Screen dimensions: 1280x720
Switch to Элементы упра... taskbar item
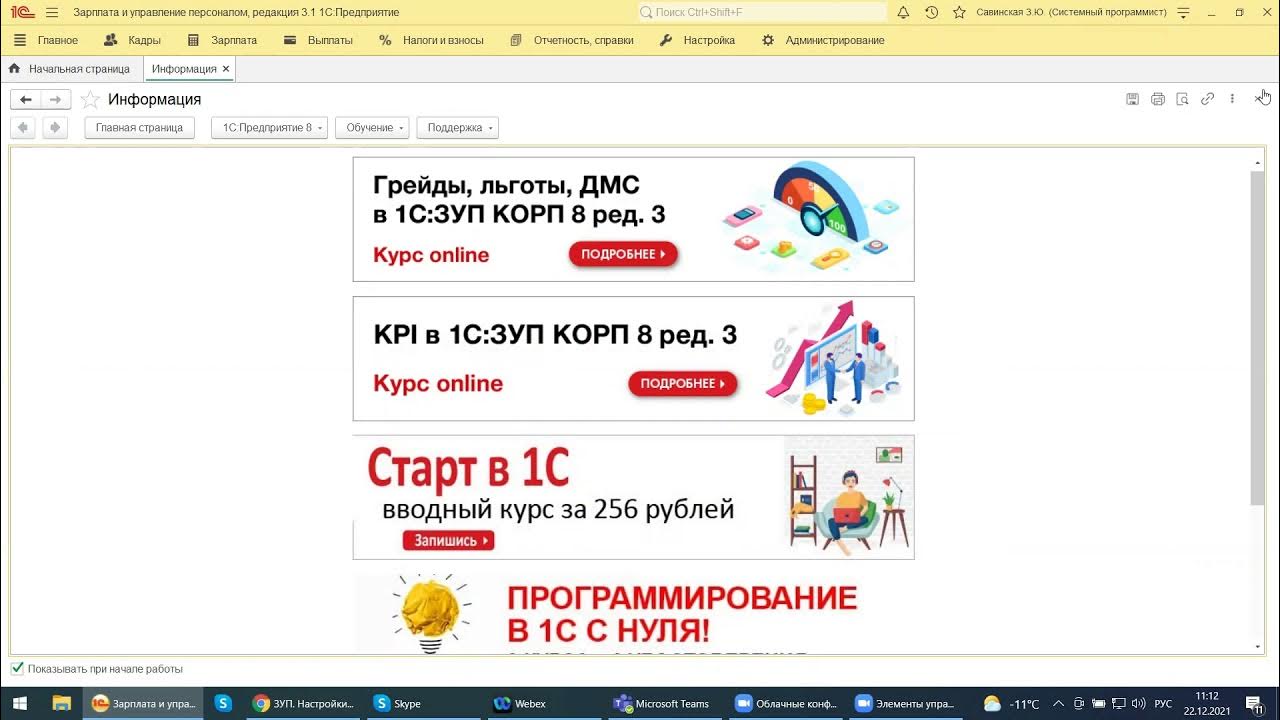pyautogui.click(x=907, y=703)
